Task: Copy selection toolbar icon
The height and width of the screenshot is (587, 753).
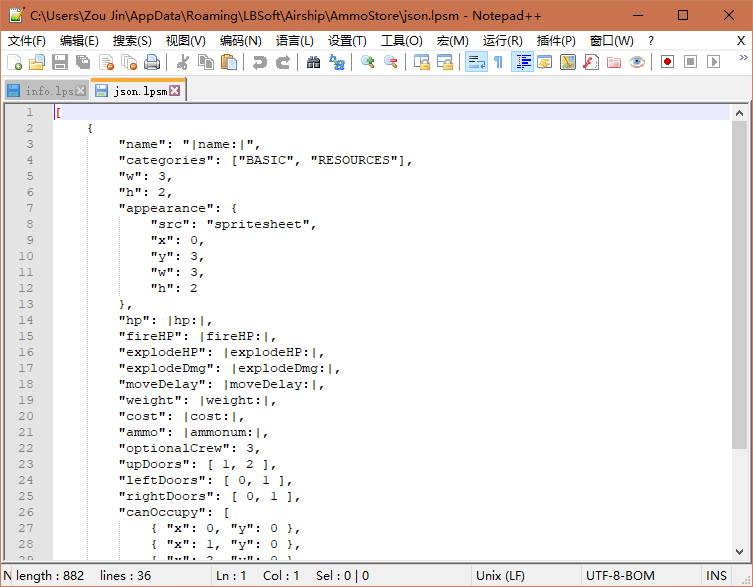Action: point(206,62)
